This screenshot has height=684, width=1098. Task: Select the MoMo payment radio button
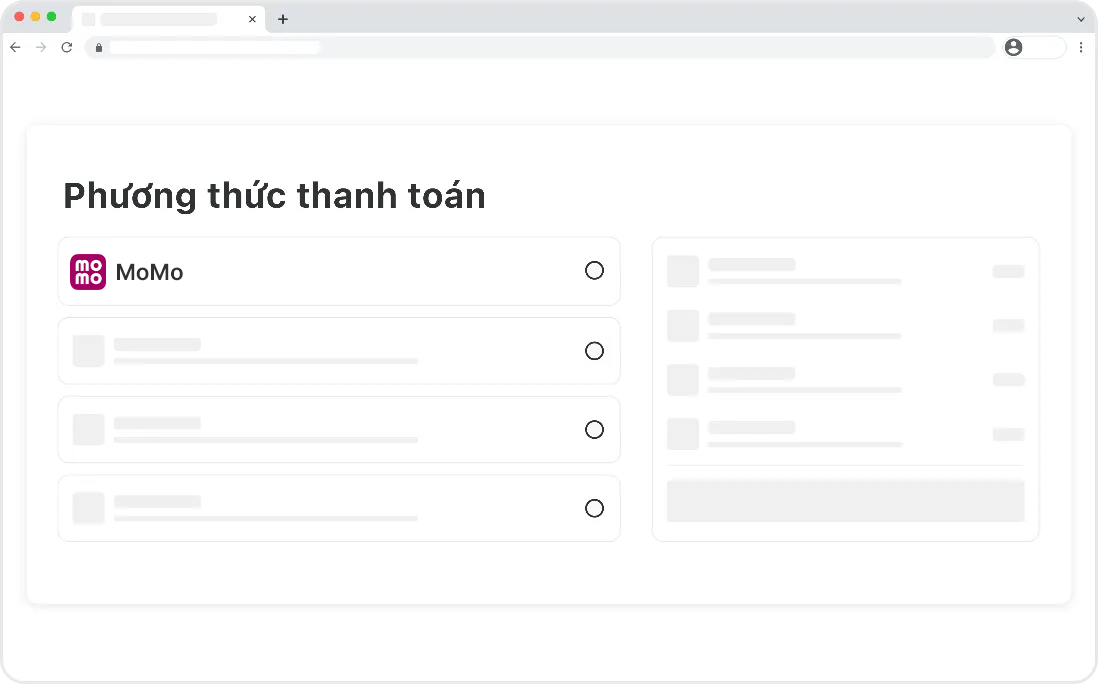[x=594, y=270]
